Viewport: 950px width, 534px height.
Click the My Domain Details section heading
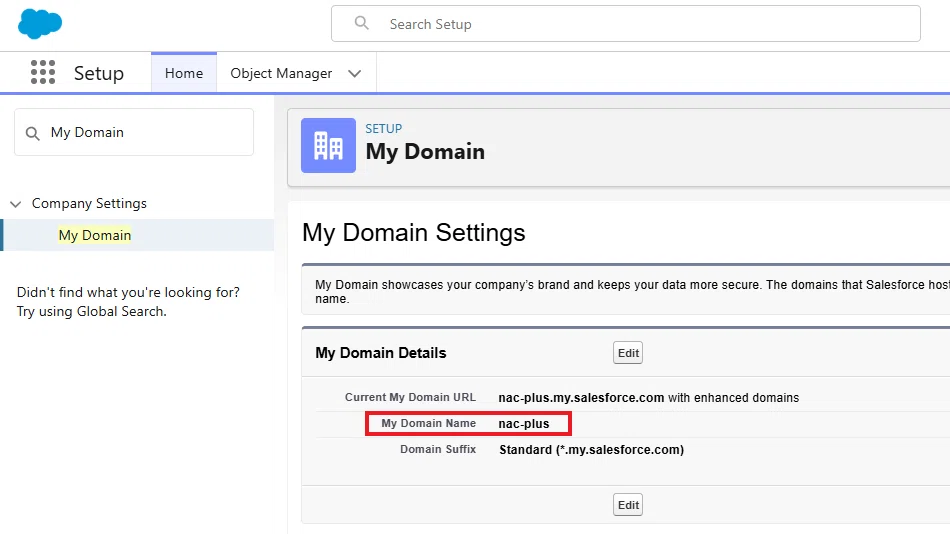click(x=380, y=353)
